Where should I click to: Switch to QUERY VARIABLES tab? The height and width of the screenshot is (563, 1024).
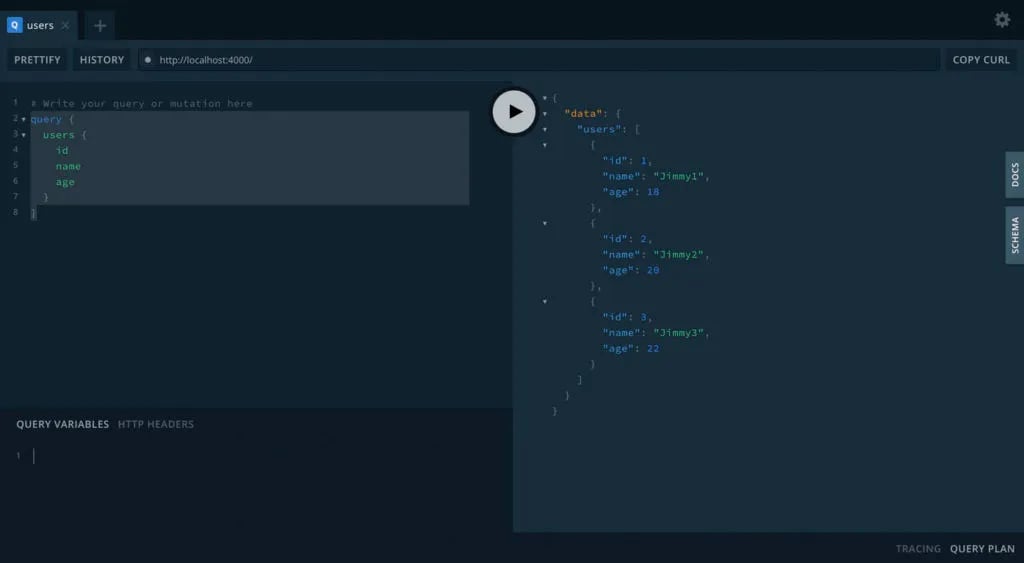click(63, 424)
